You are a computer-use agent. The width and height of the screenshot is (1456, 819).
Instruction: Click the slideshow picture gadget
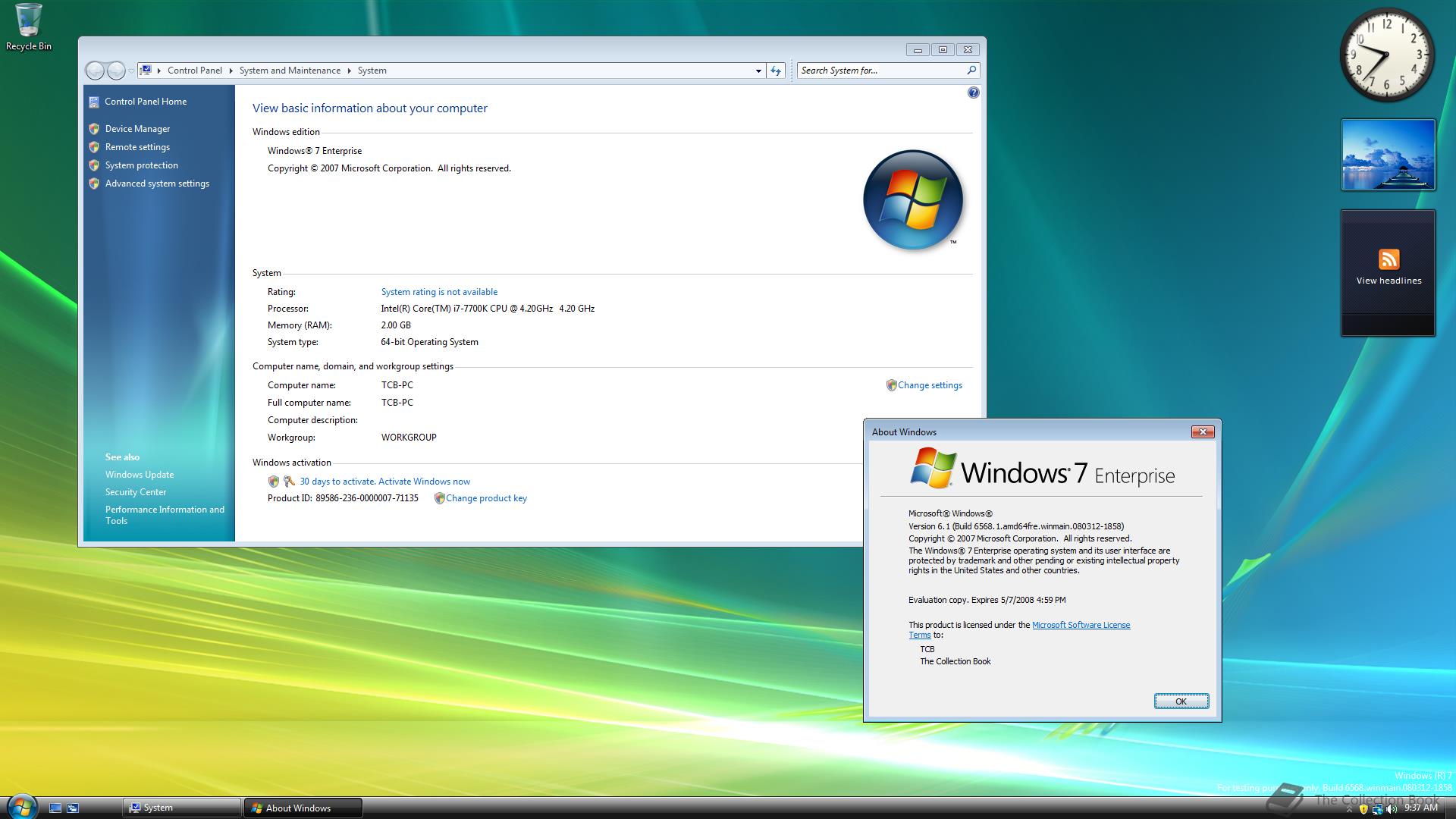pos(1388,155)
